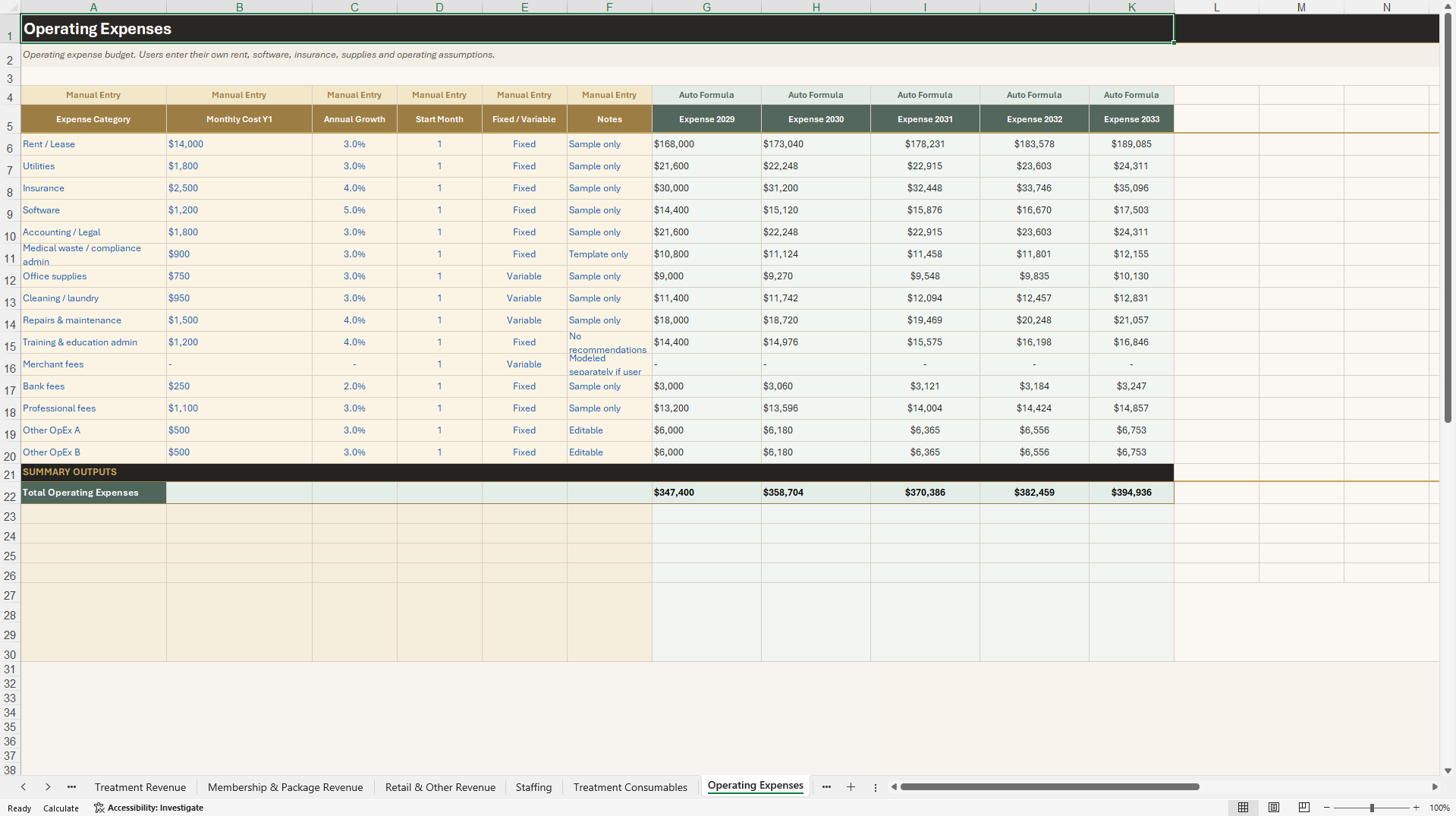
Task: Click Merchant fees category cell
Action: [93, 364]
